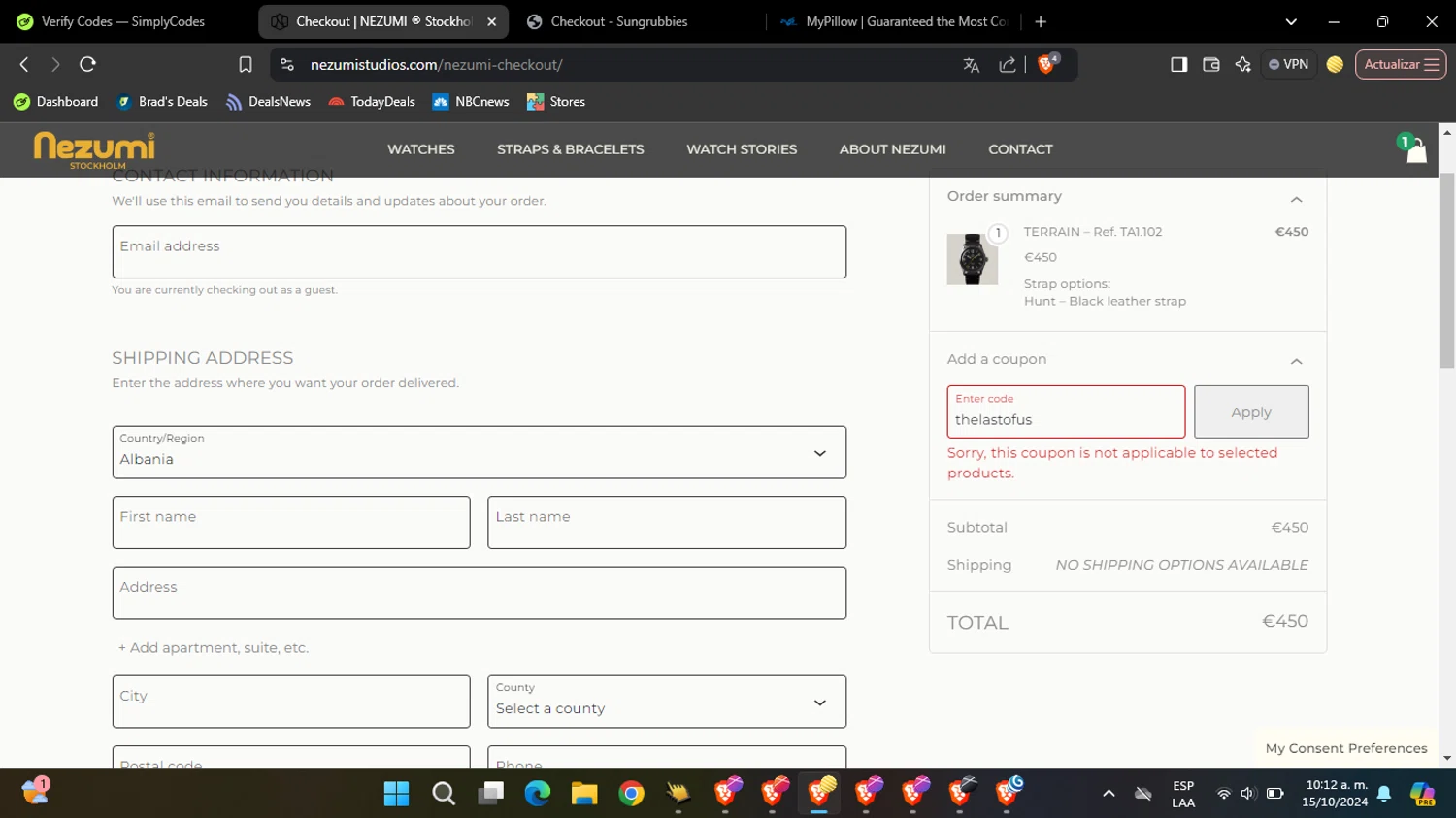This screenshot has width=1456, height=818.
Task: Open Copilot icon in taskbar
Action: (x=1423, y=794)
